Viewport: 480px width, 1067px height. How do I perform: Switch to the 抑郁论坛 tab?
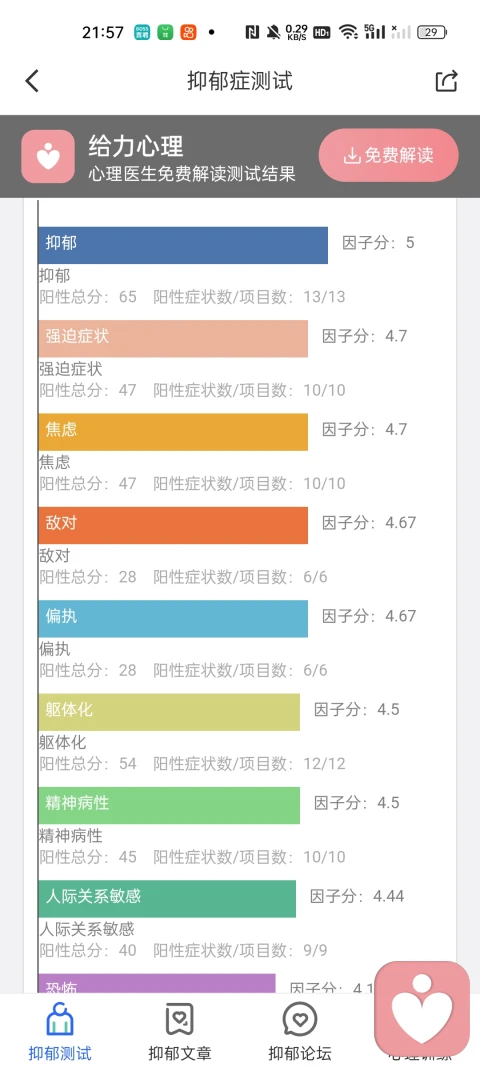click(300, 1030)
